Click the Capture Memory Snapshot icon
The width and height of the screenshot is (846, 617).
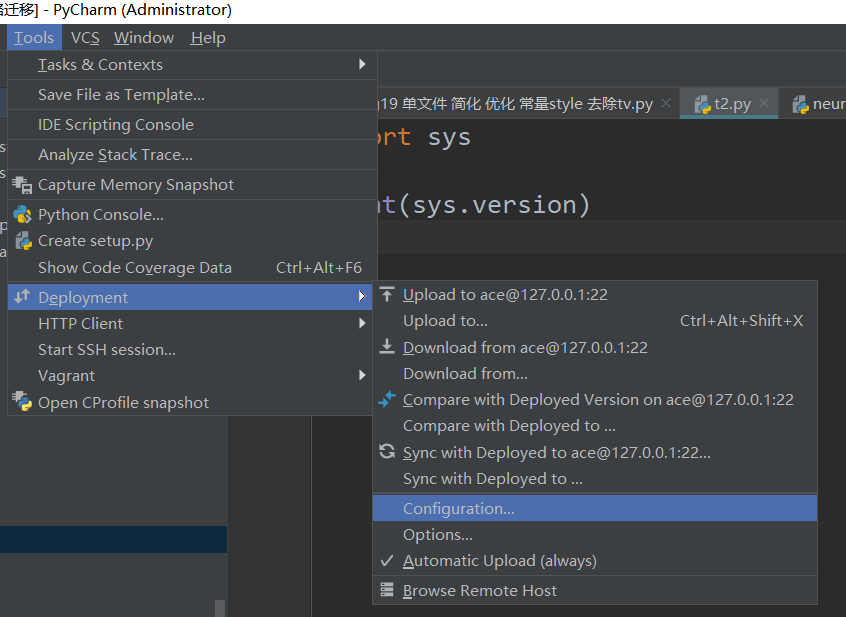(x=22, y=185)
